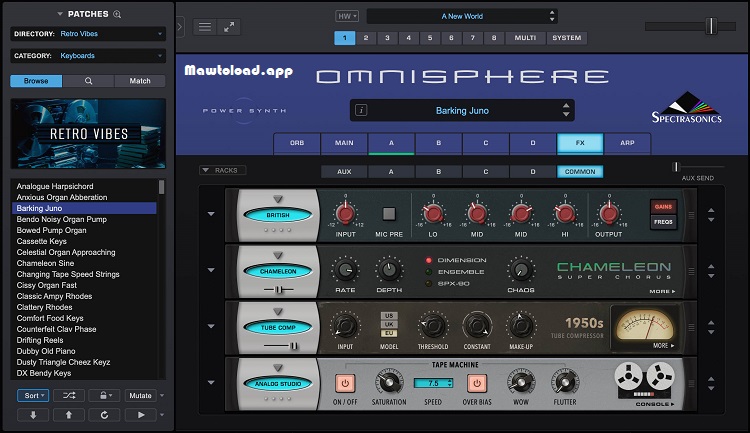
Task: Open the hamburger utility menu icon
Action: pyautogui.click(x=205, y=27)
